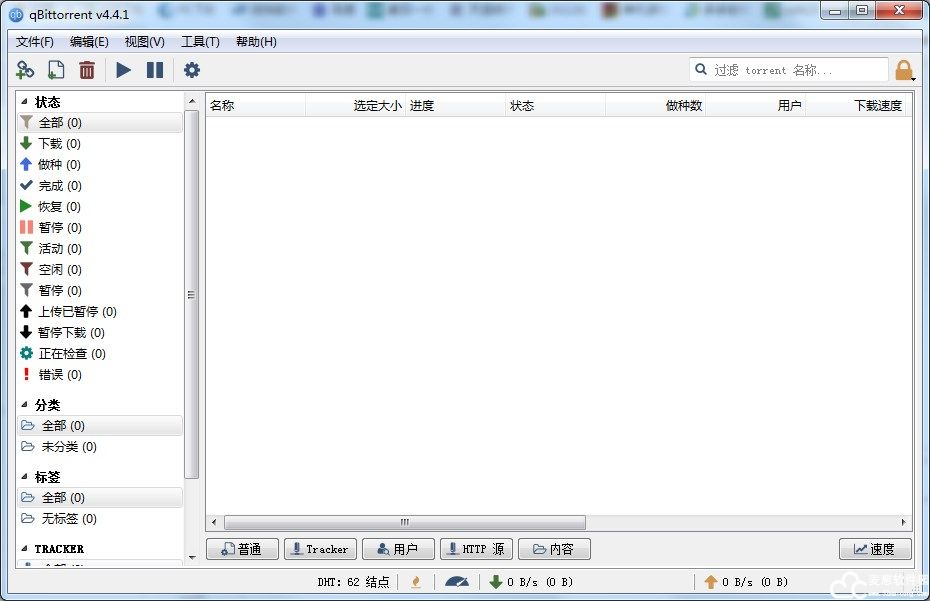Screen dimensions: 930x601
Task: Click the flame connection status icon
Action: click(416, 582)
